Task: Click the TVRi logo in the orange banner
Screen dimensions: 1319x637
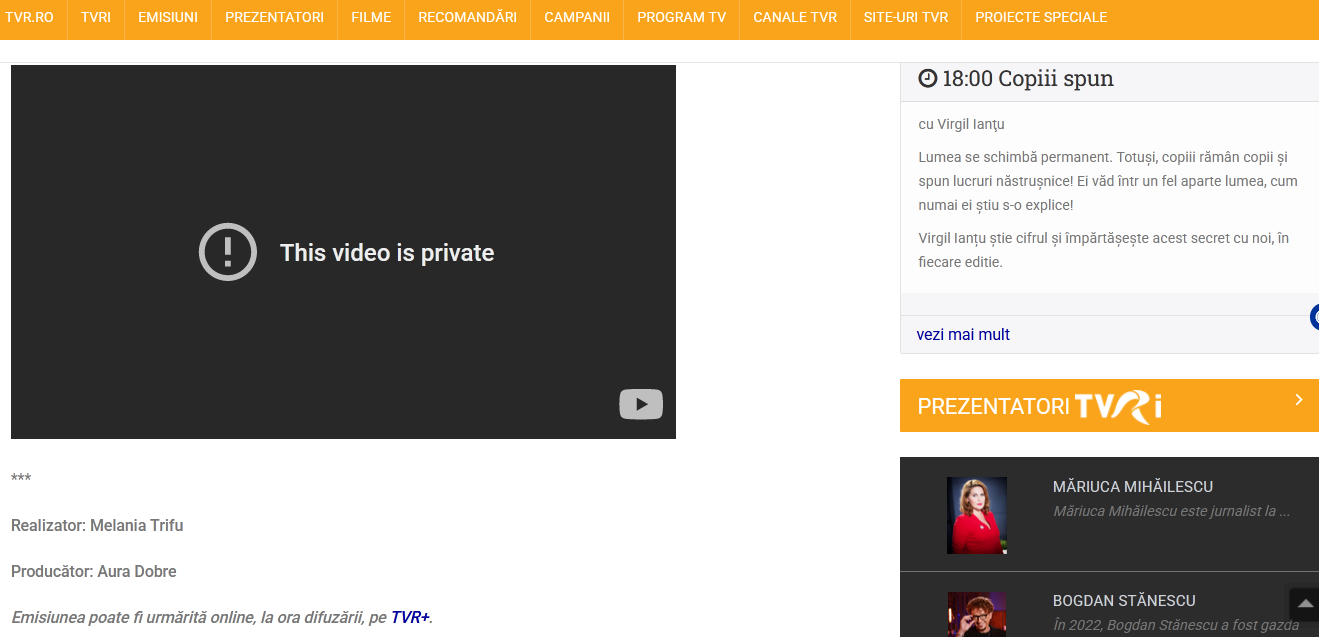Action: point(1118,406)
